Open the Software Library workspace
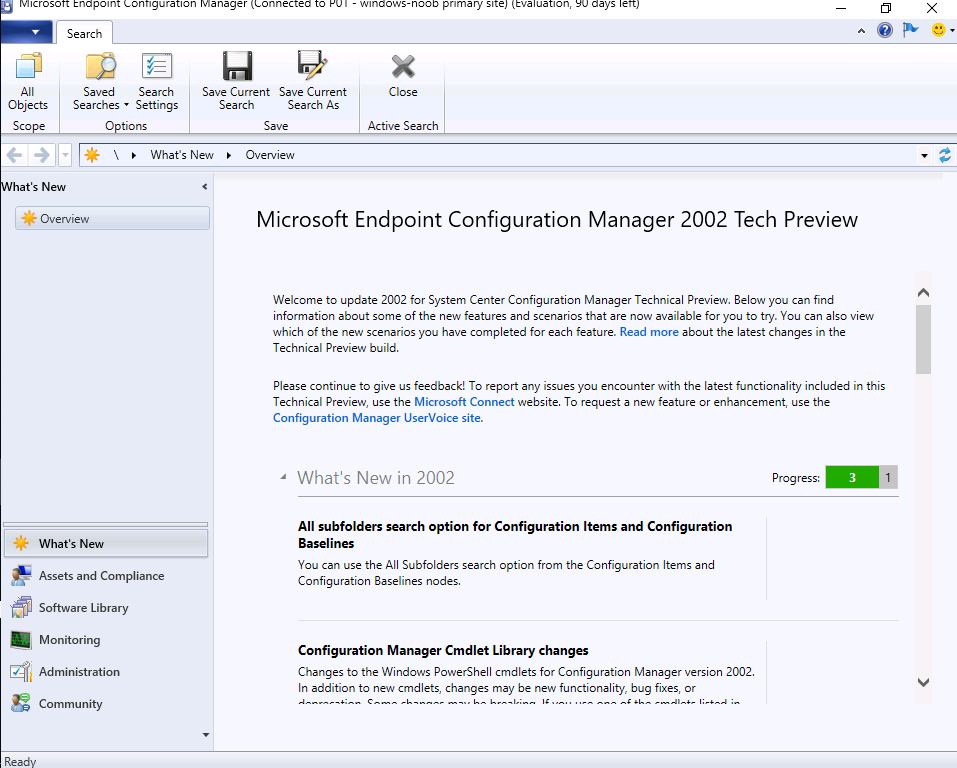This screenshot has height=768, width=957. (x=106, y=607)
